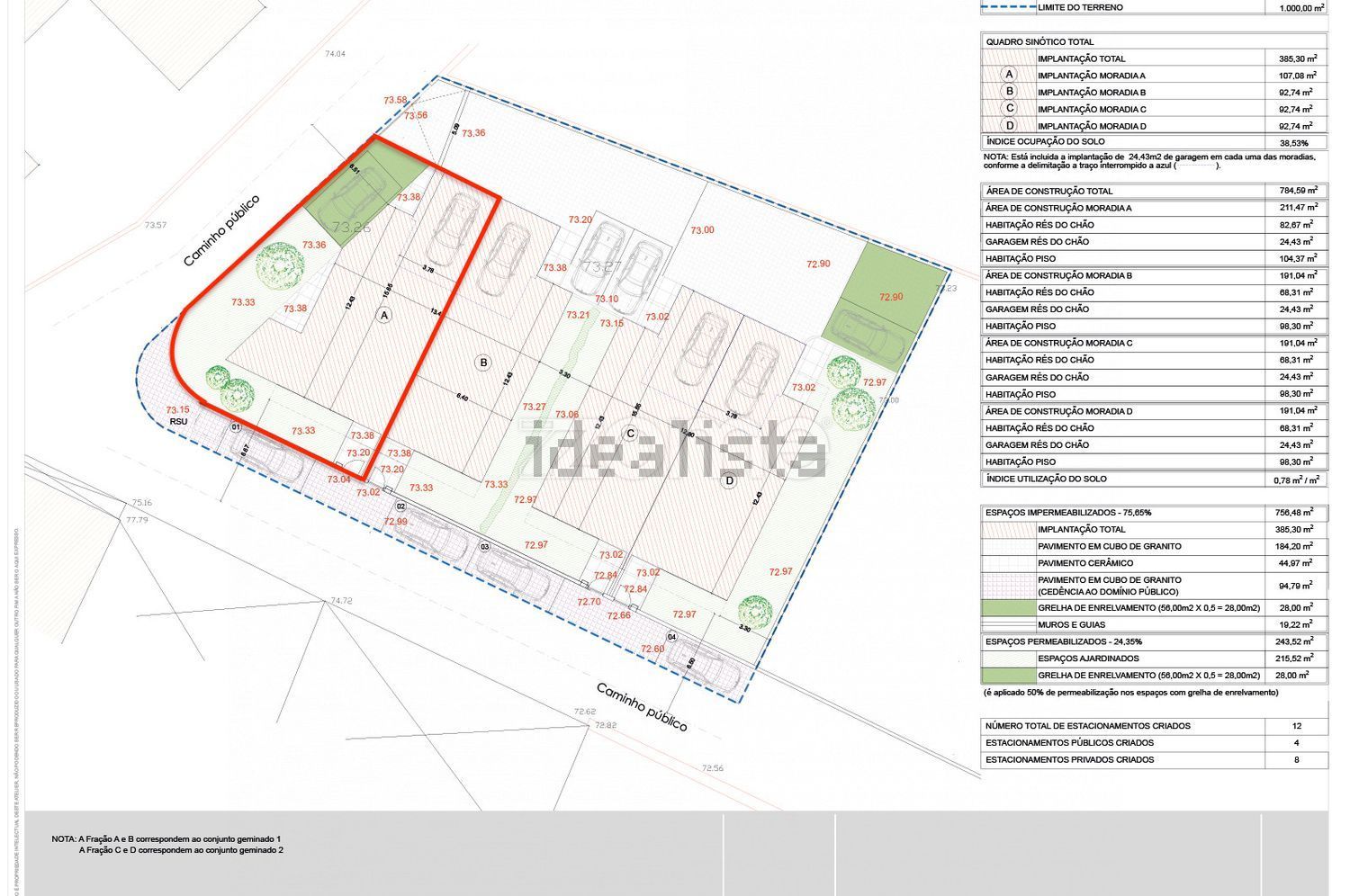Select the ÁREA DE CONSTRUÇÃO MORADIA D label
The height and width of the screenshot is (896, 1350).
(x=1058, y=411)
